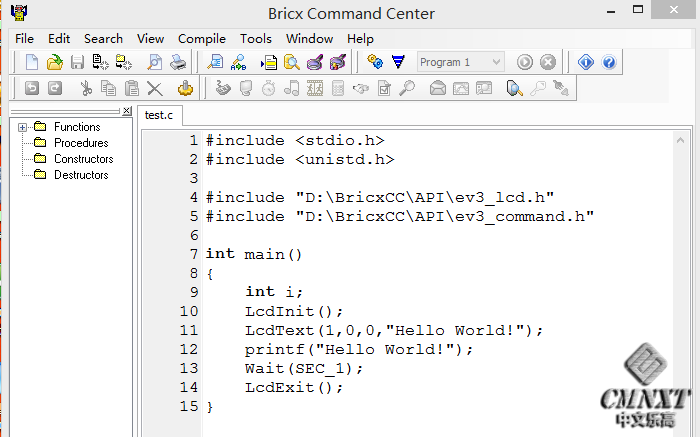Select the Functions folder label

coord(77,127)
